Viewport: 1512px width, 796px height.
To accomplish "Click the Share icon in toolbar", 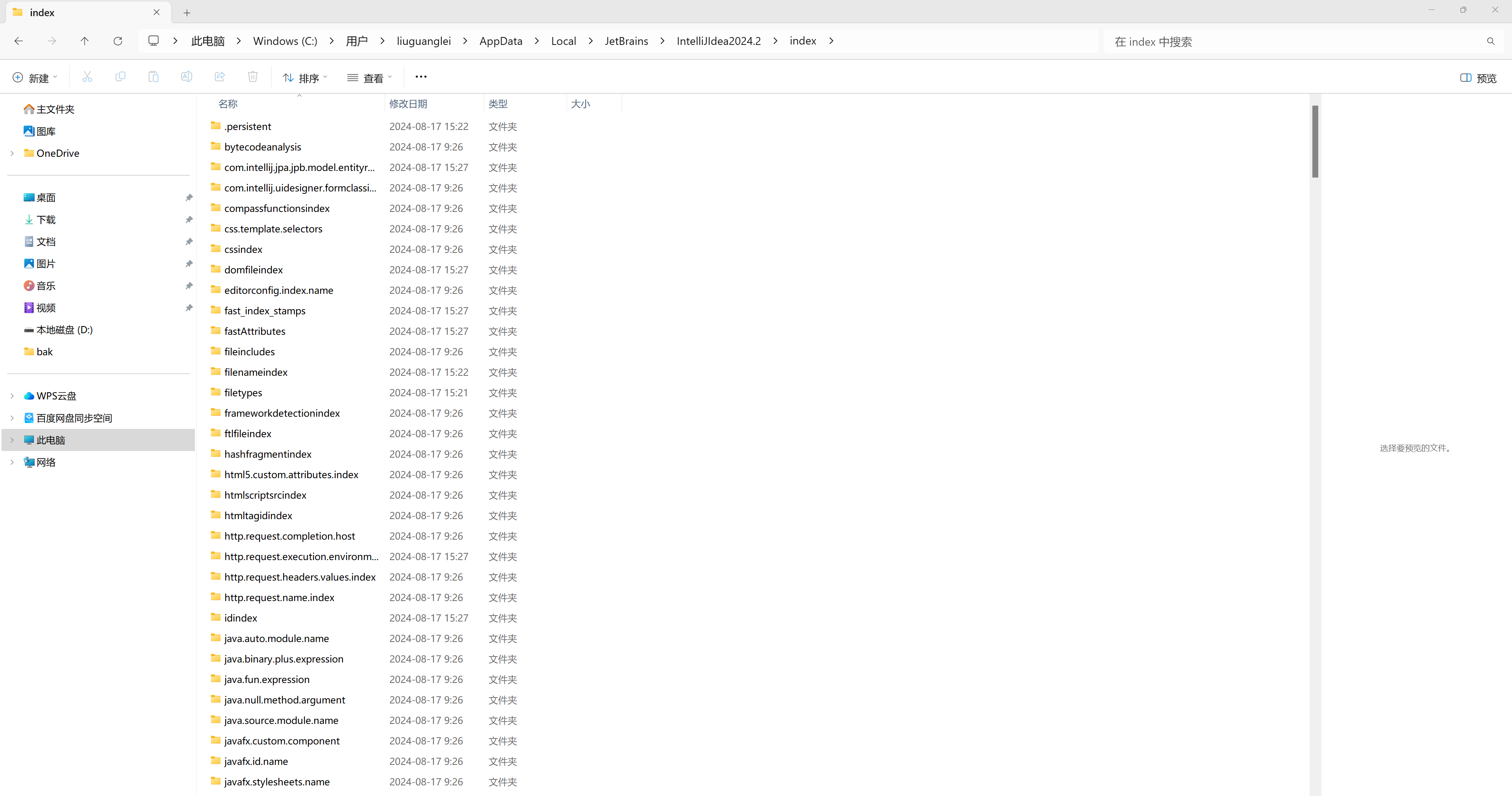I will pyautogui.click(x=220, y=77).
